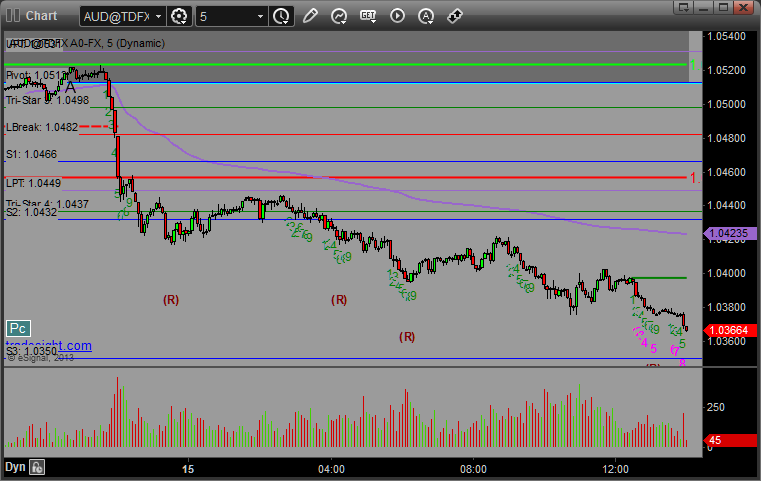This screenshot has height=481, width=761.
Task: Click the Tri-Star 4: 1.0437 label
Action: [x=47, y=203]
